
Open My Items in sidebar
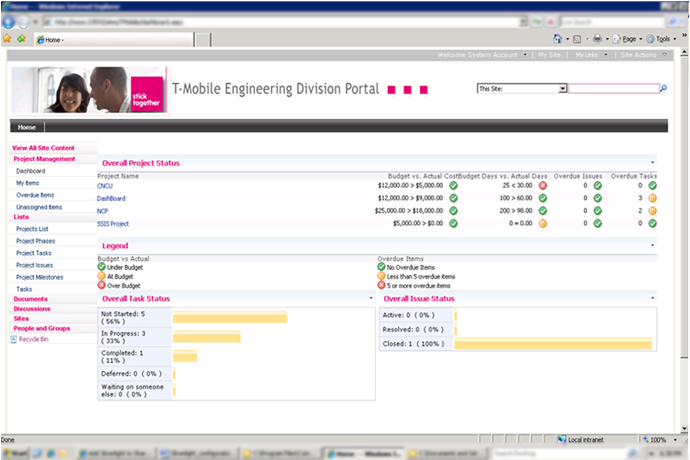(27, 183)
